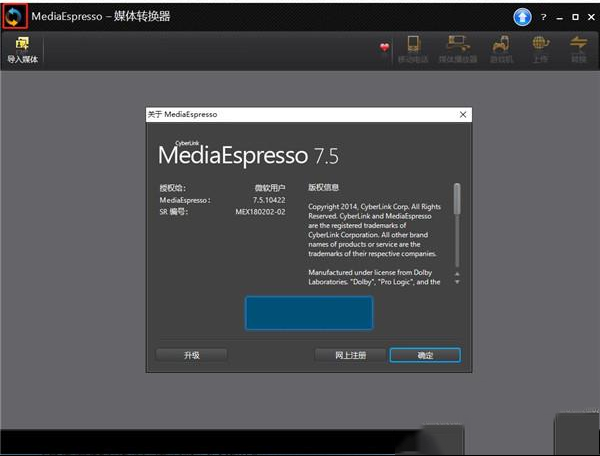The image size is (600, 456).
Task: Open help with the question mark
Action: click(543, 17)
